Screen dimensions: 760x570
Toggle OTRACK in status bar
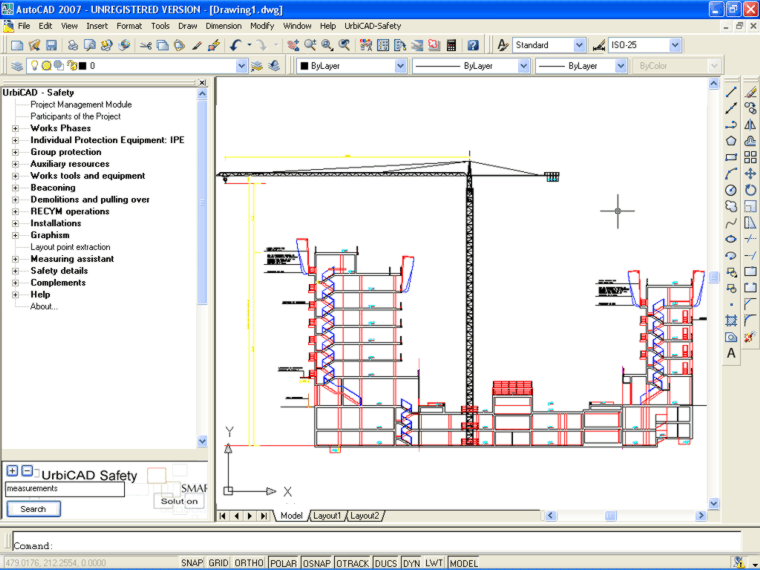352,563
